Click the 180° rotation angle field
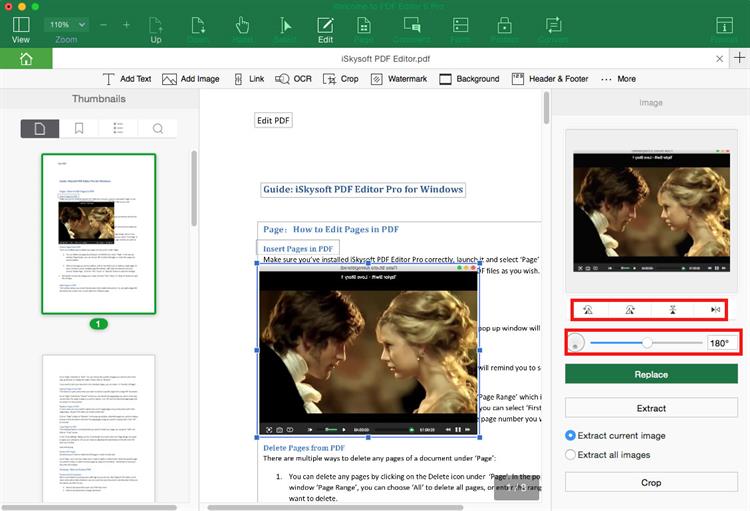 tap(722, 343)
